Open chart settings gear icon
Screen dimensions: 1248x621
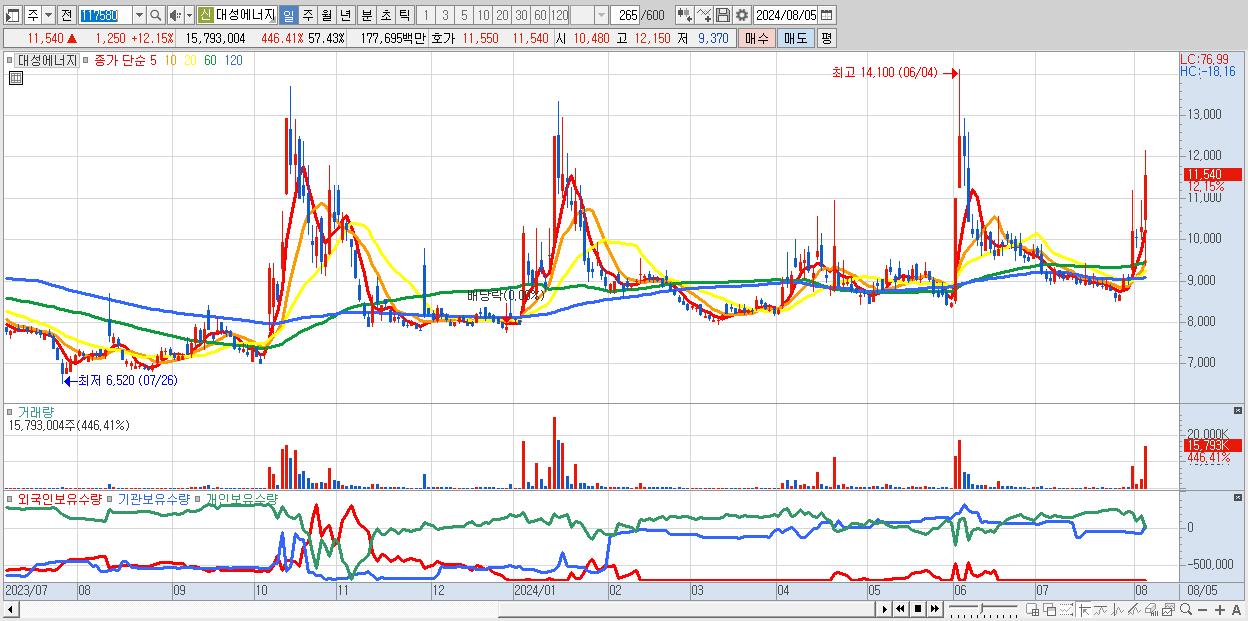coord(741,15)
